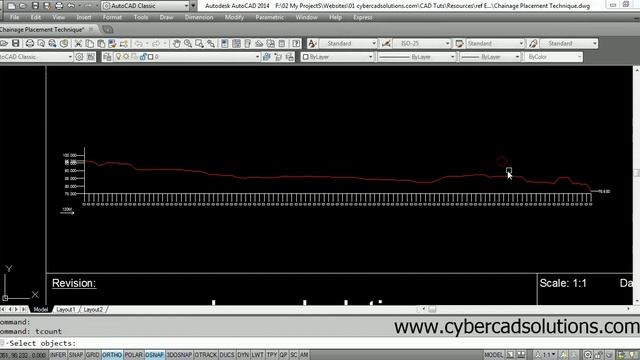Toggle GRID display in status bar
Image resolution: width=640 pixels, height=360 pixels.
[x=93, y=355]
